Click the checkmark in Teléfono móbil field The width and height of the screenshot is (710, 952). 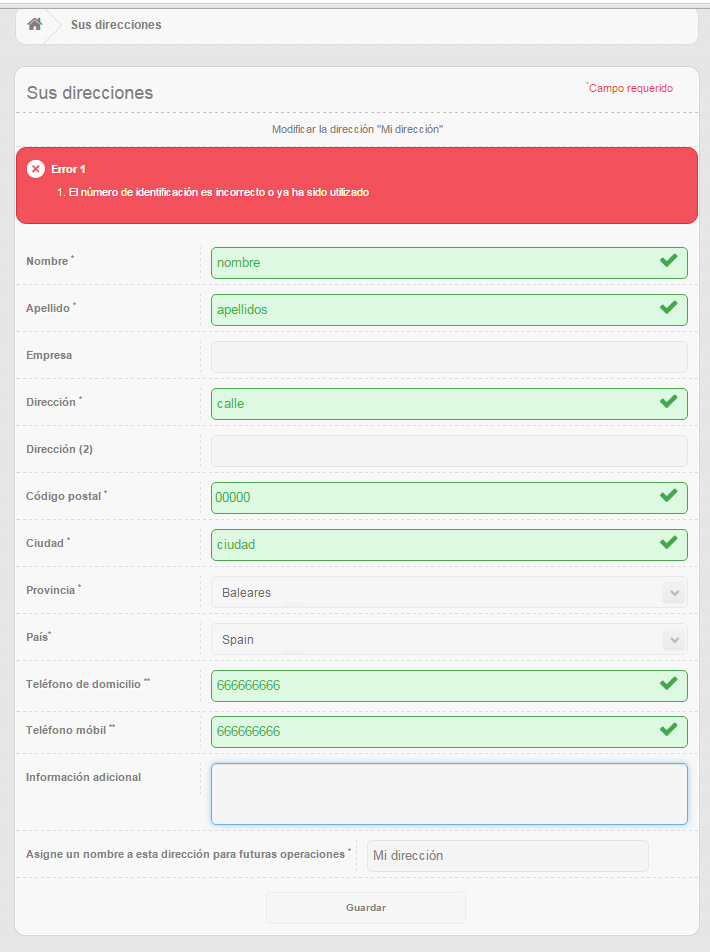668,730
